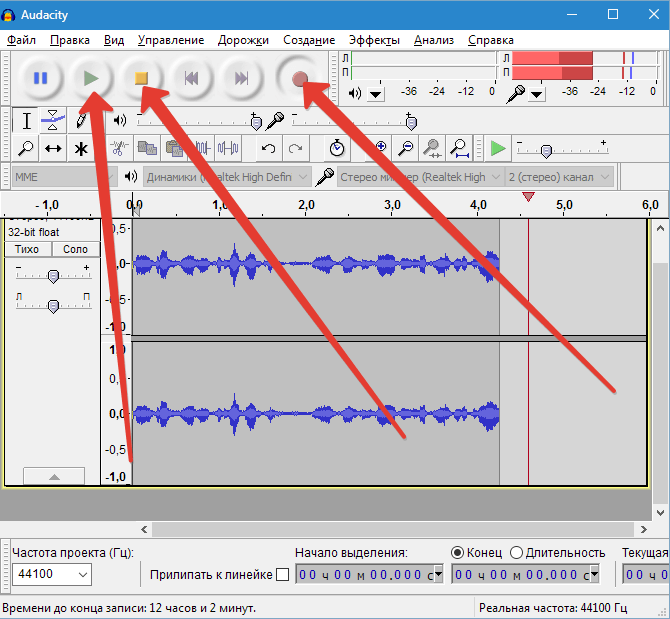The image size is (670, 619).
Task: Open the Анализ menu
Action: tap(434, 40)
